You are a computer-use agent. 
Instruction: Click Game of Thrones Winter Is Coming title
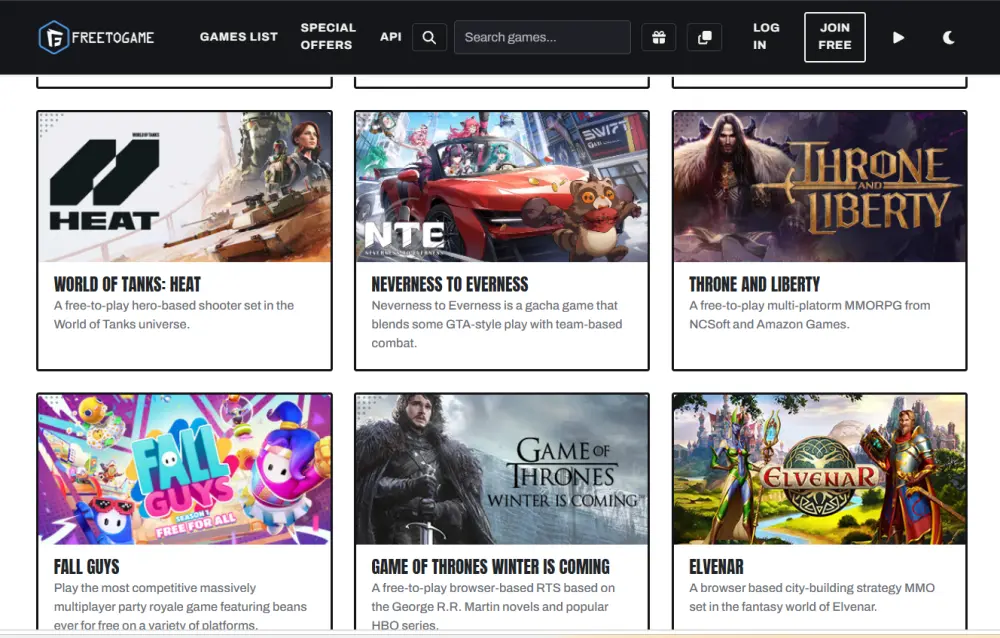[490, 567]
